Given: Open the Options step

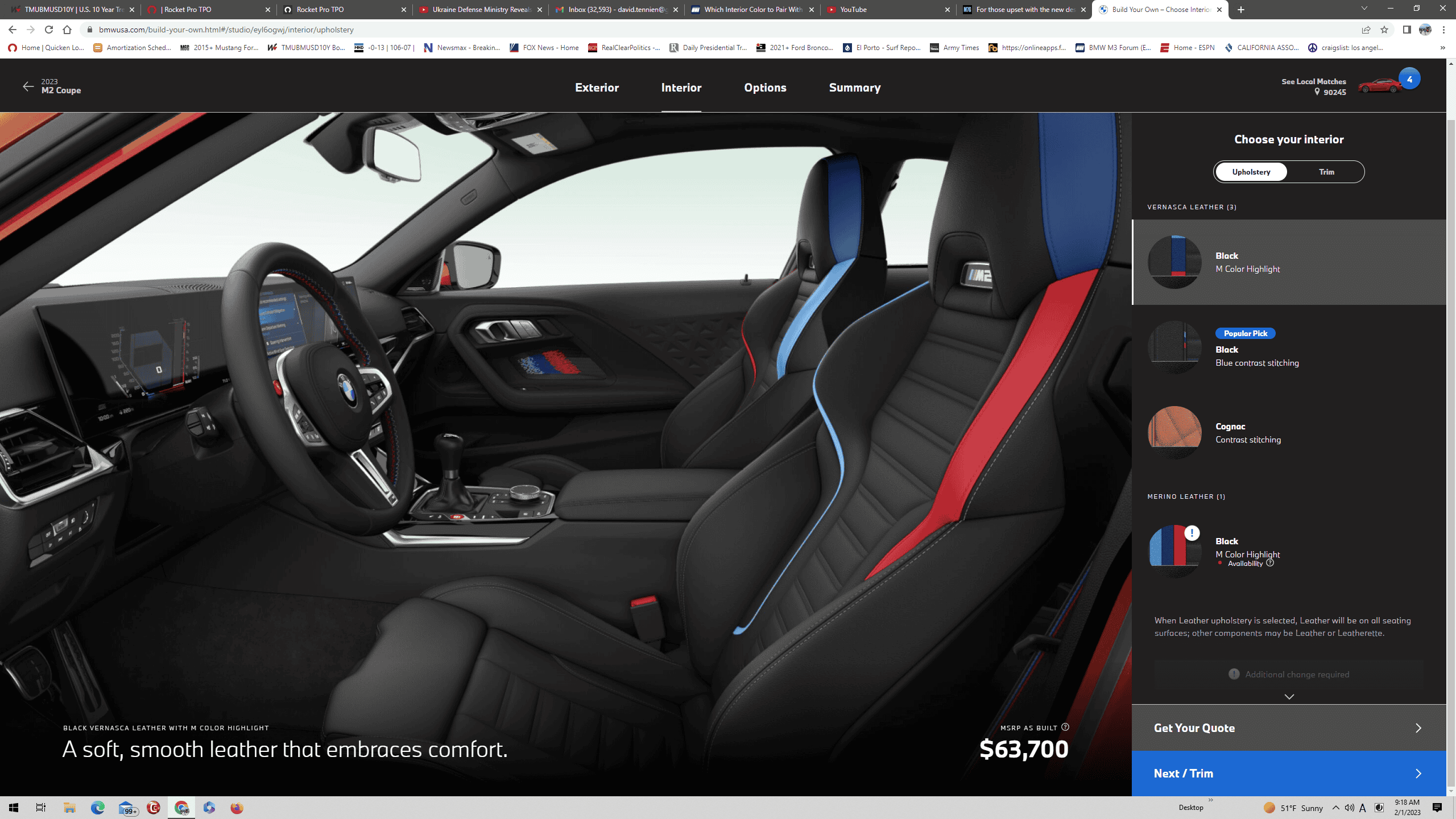Looking at the screenshot, I should click(765, 88).
